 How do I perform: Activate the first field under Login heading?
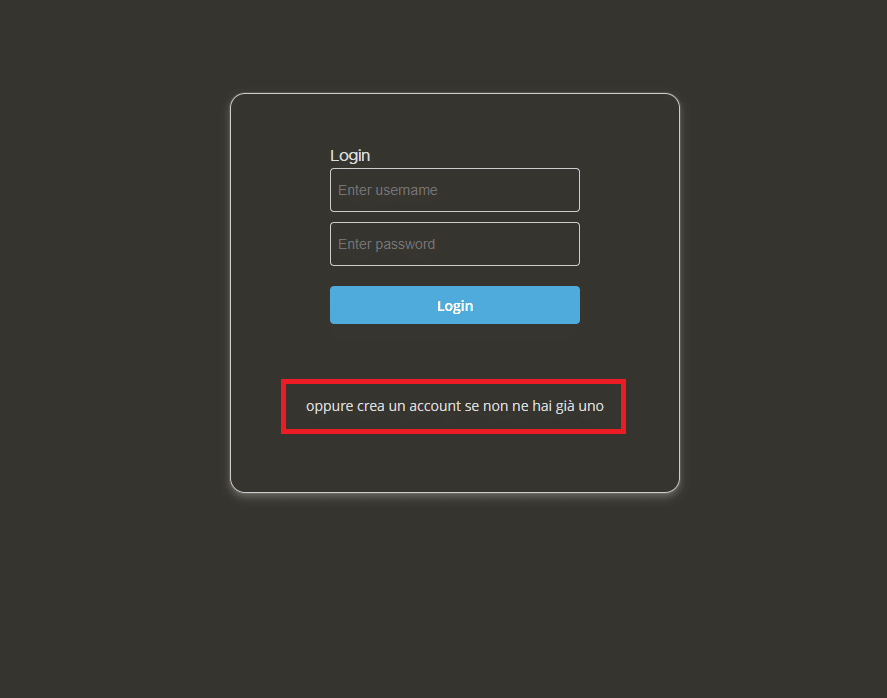[x=455, y=190]
